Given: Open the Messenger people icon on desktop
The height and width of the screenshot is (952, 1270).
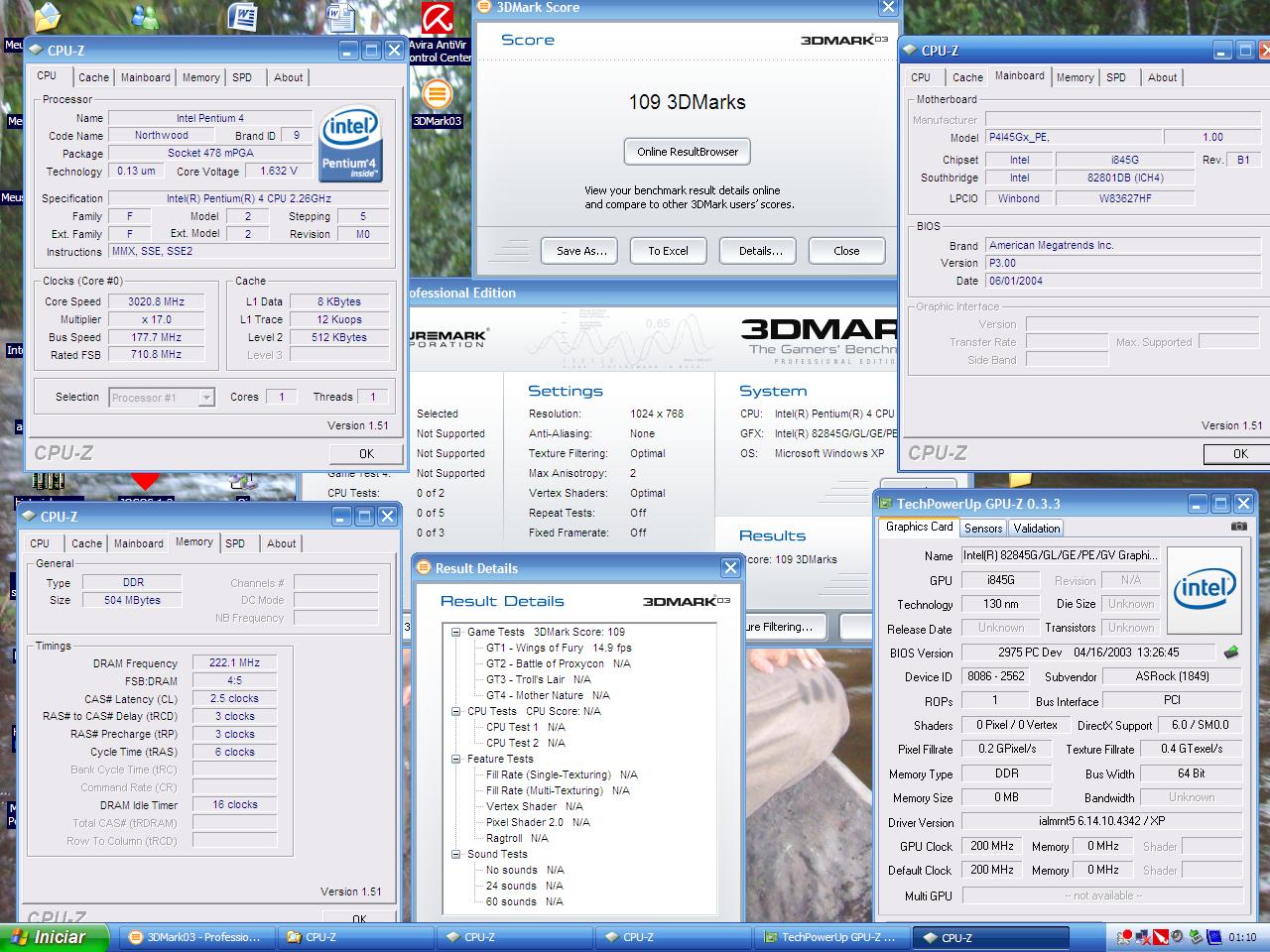Looking at the screenshot, I should (x=145, y=17).
